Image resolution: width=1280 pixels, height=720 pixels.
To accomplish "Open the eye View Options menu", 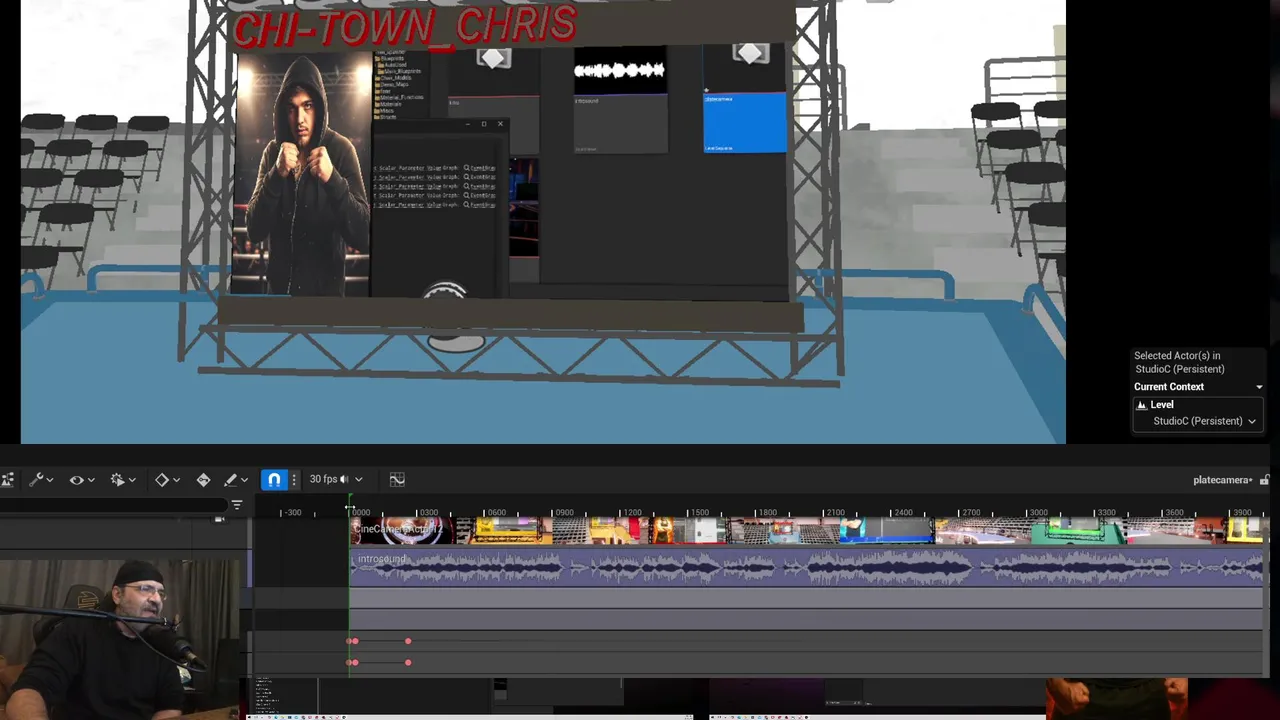I will [82, 480].
